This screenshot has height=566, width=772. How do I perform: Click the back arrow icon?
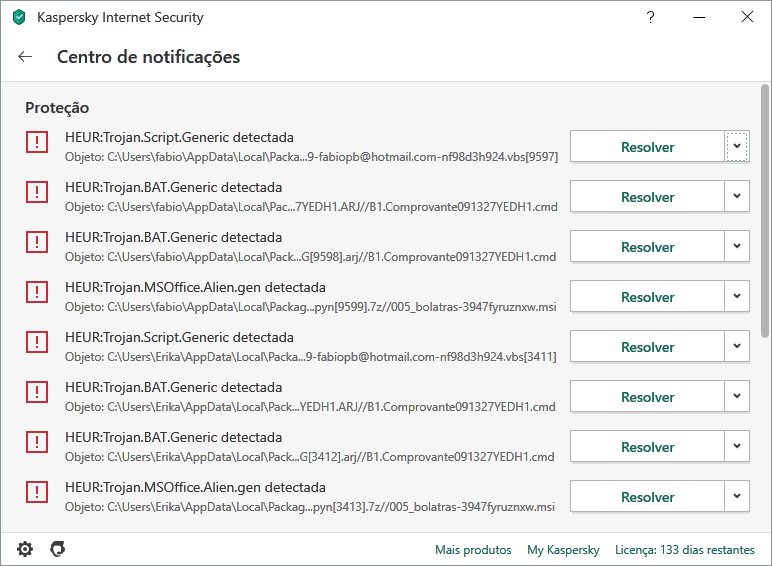[x=25, y=57]
